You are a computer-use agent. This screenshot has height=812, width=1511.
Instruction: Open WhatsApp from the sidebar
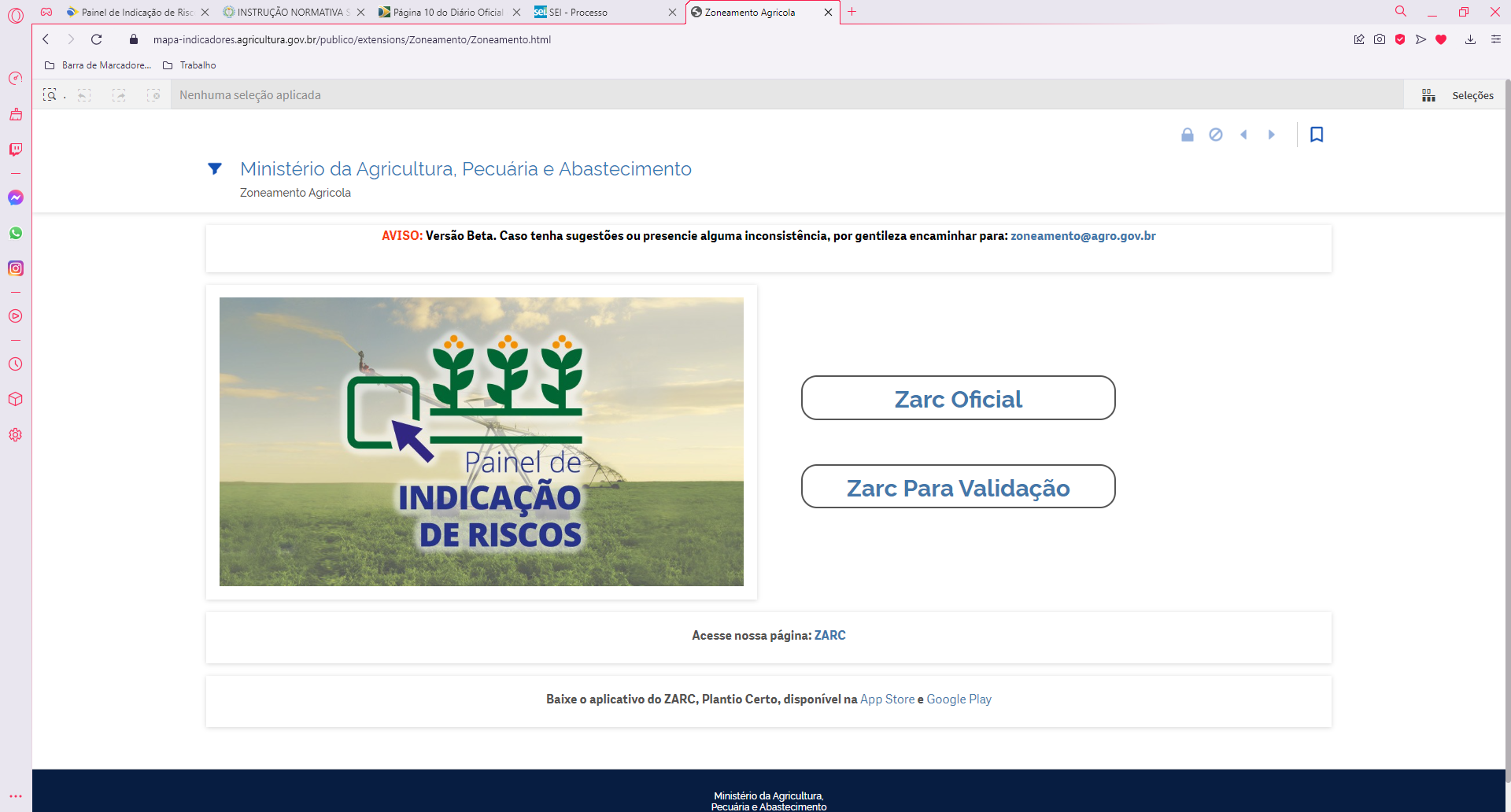pos(15,232)
